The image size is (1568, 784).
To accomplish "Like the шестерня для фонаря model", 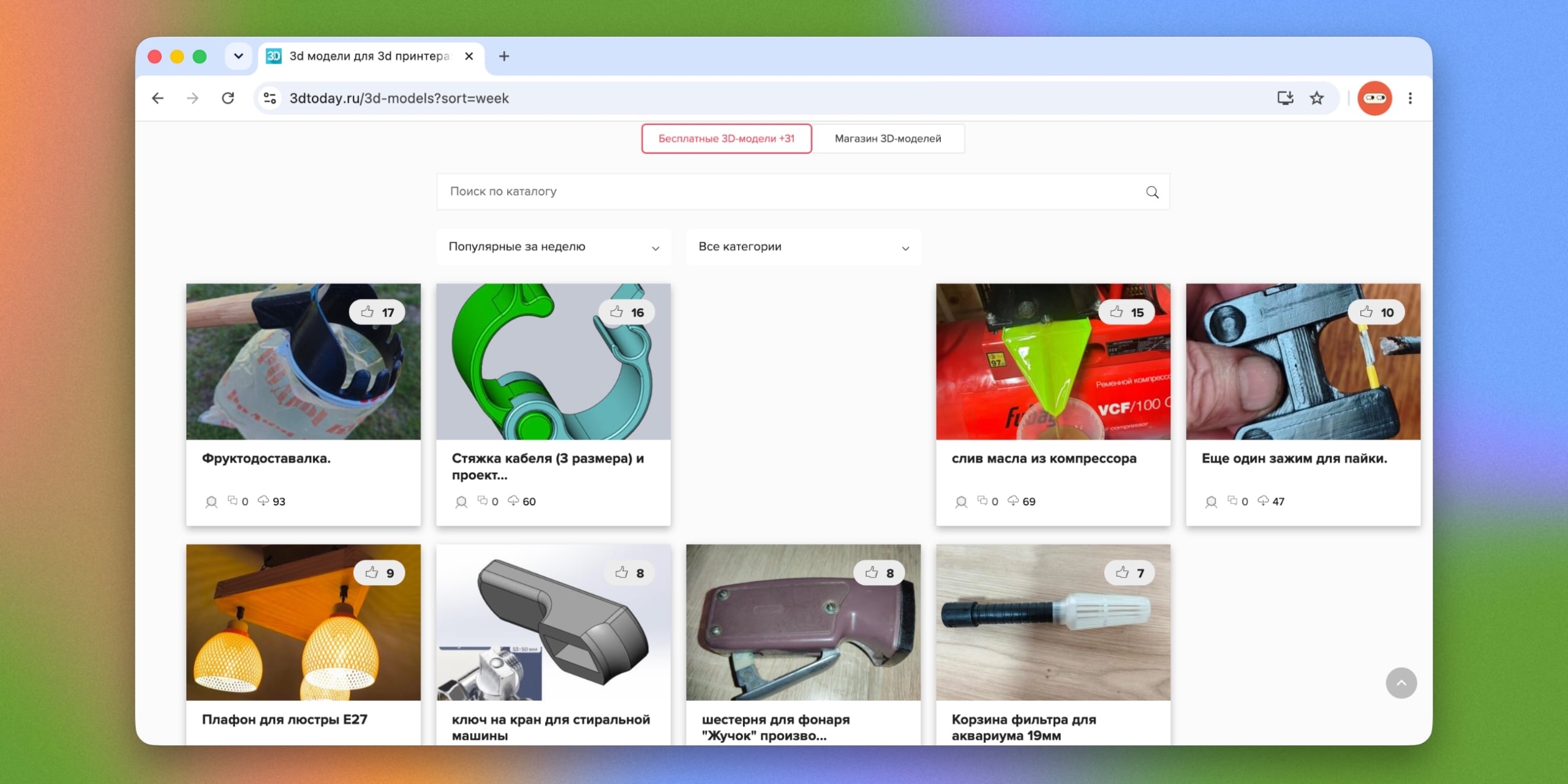I will pyautogui.click(x=879, y=573).
